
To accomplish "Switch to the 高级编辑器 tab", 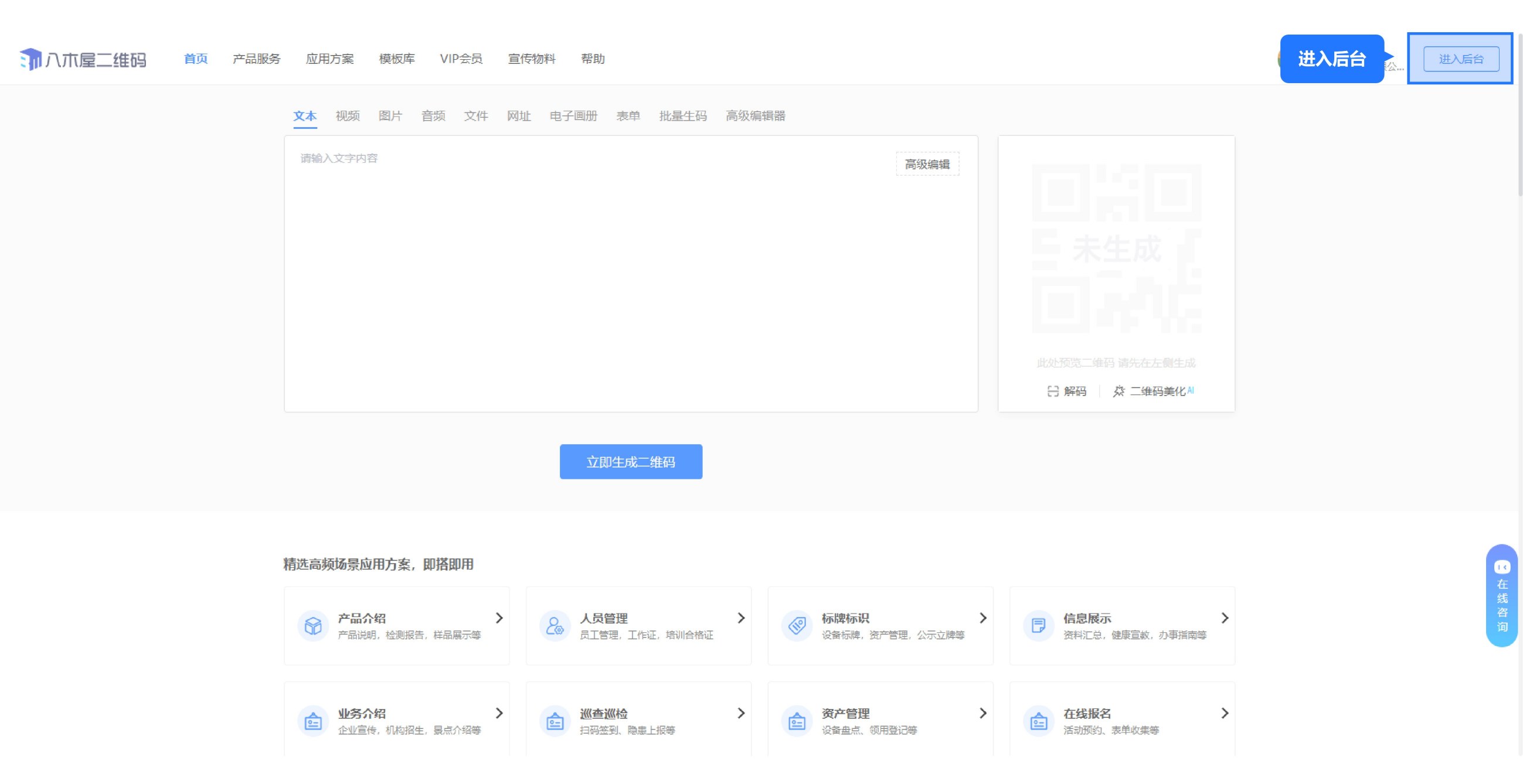I will click(x=756, y=116).
